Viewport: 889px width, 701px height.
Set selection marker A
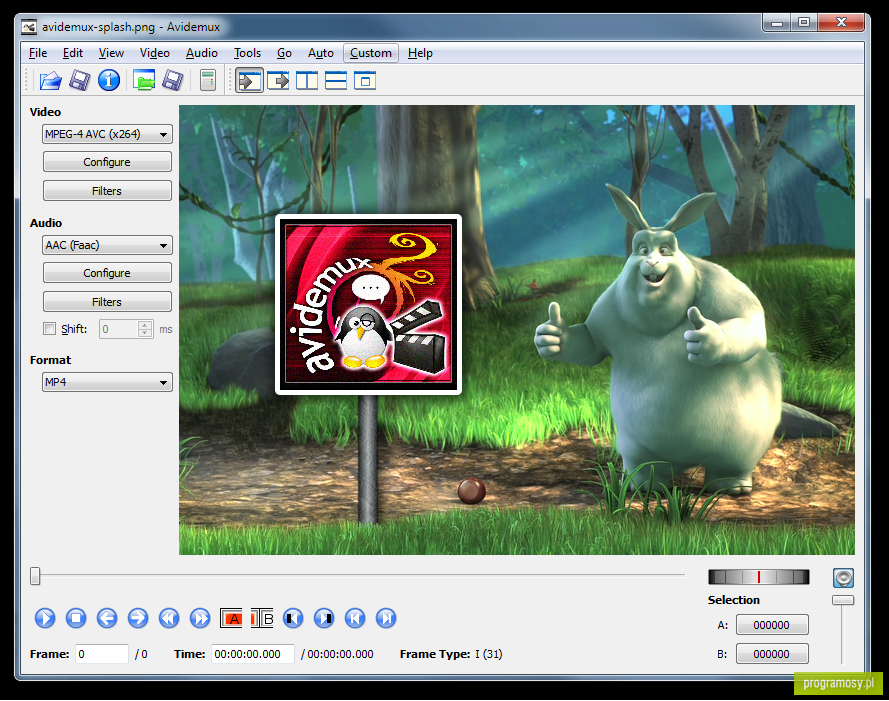pos(231,618)
